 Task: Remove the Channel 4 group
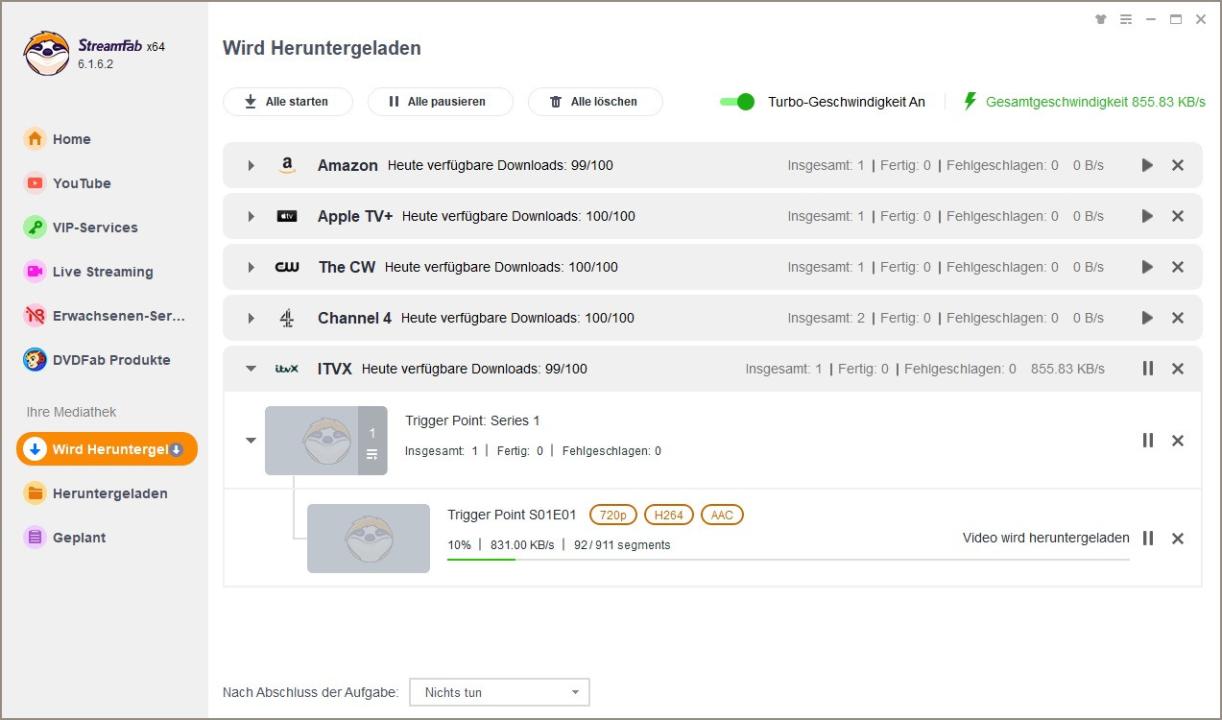[x=1178, y=318]
